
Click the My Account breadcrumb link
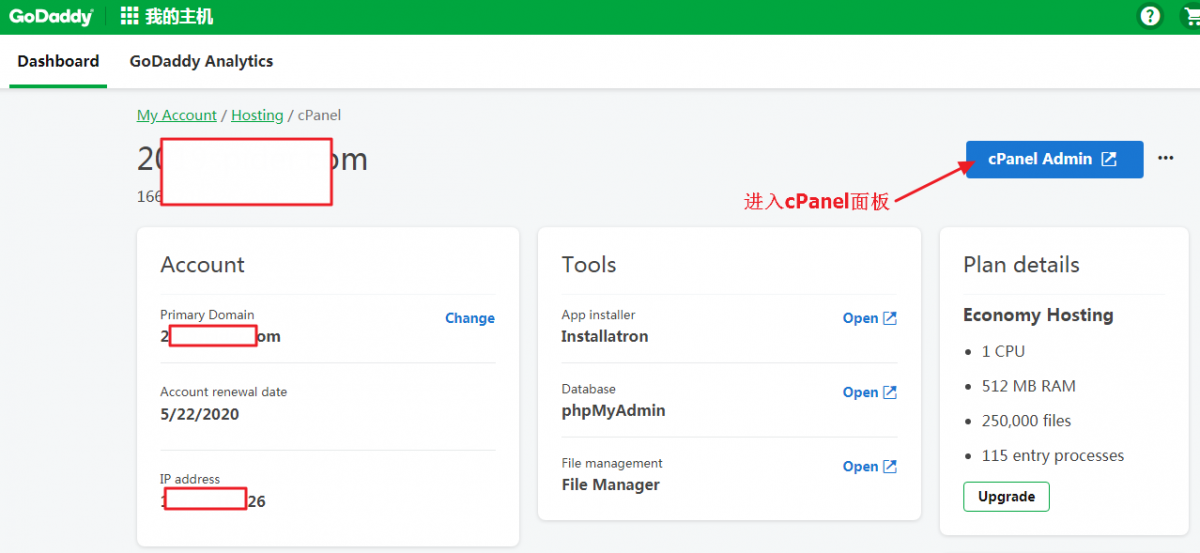(177, 115)
